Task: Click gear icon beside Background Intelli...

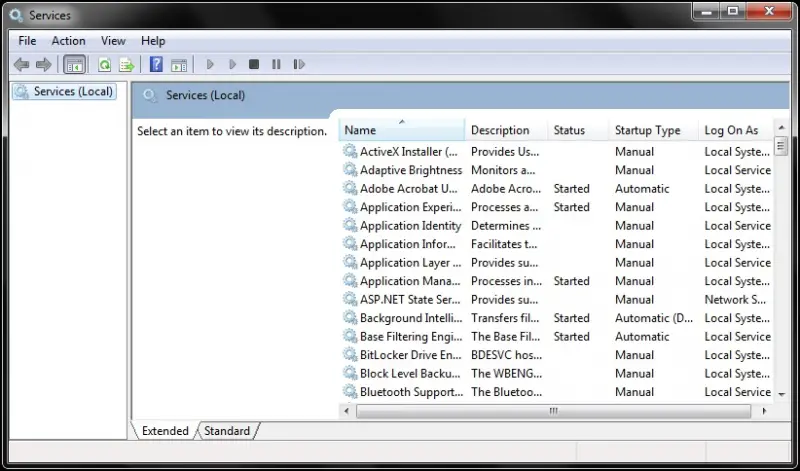Action: click(350, 317)
